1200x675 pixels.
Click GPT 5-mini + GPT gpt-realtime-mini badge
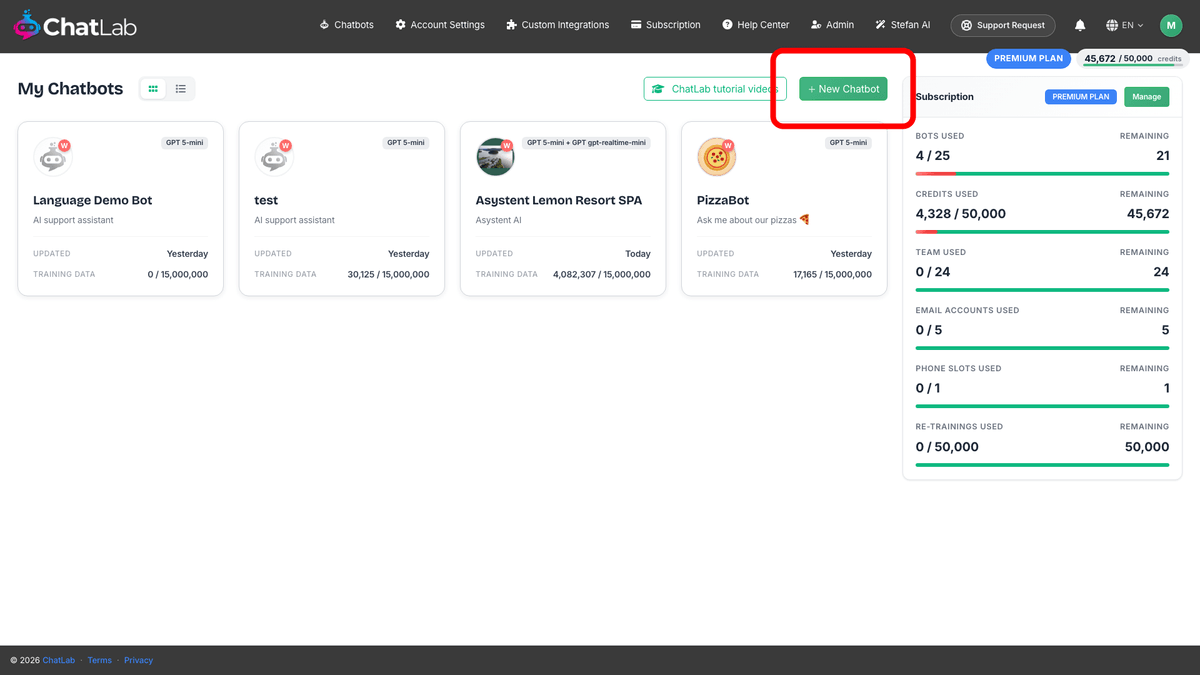[587, 143]
